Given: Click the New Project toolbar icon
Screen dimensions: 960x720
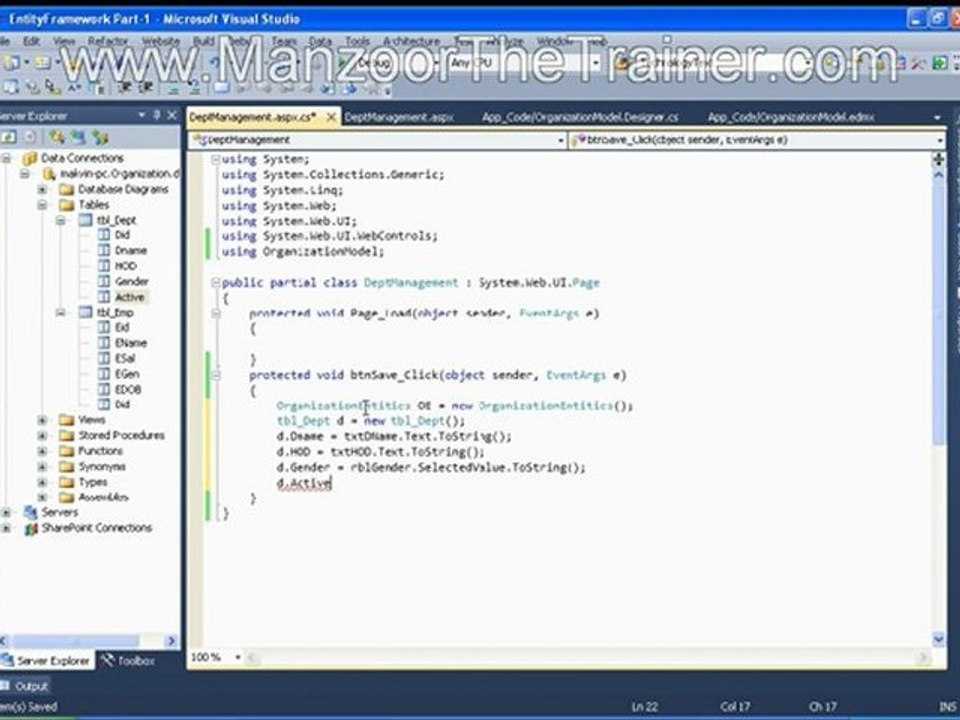Looking at the screenshot, I should click(12, 62).
